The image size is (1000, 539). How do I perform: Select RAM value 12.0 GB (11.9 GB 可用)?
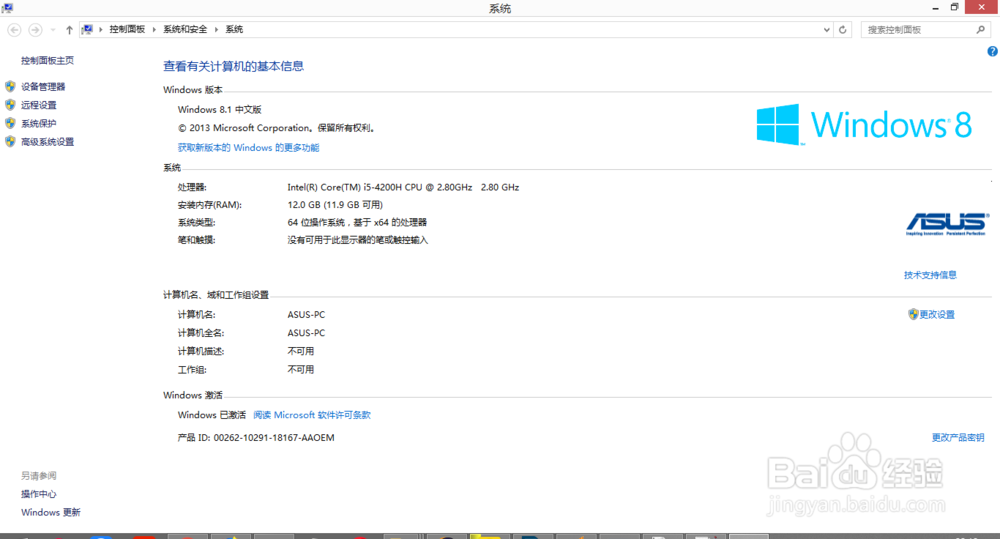click(335, 205)
